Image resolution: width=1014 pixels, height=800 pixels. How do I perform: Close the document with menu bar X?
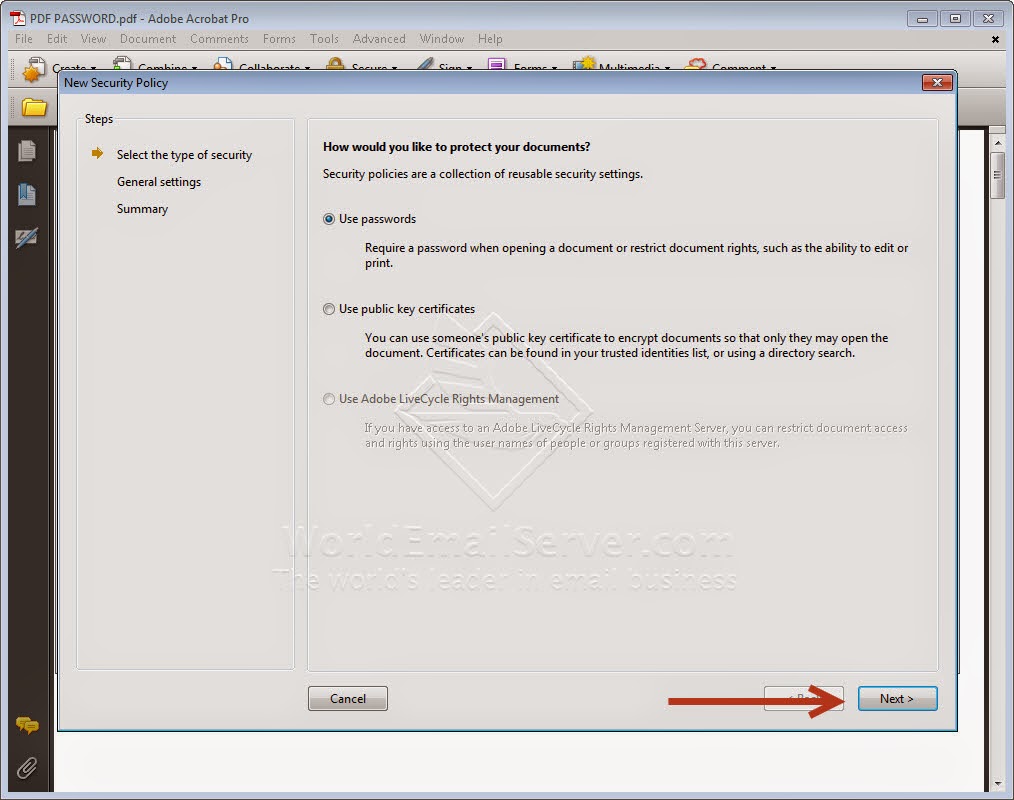(995, 39)
